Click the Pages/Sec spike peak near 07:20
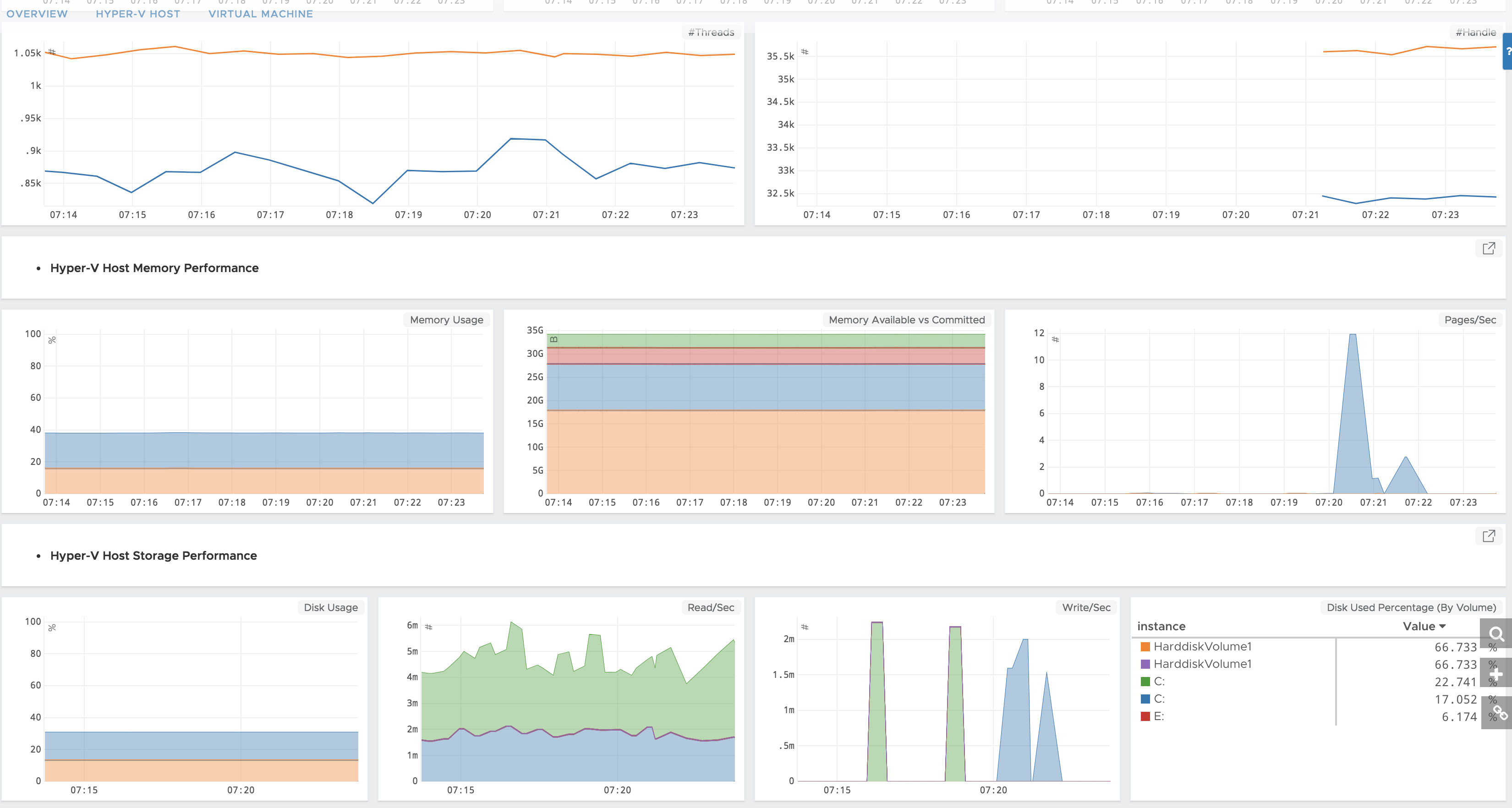The height and width of the screenshot is (808, 1512). click(x=1353, y=335)
